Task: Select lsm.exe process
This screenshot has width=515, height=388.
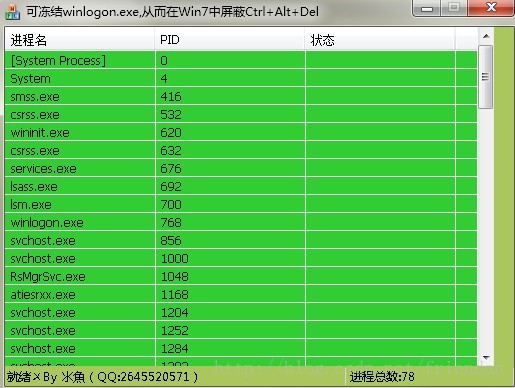Action: click(241, 204)
